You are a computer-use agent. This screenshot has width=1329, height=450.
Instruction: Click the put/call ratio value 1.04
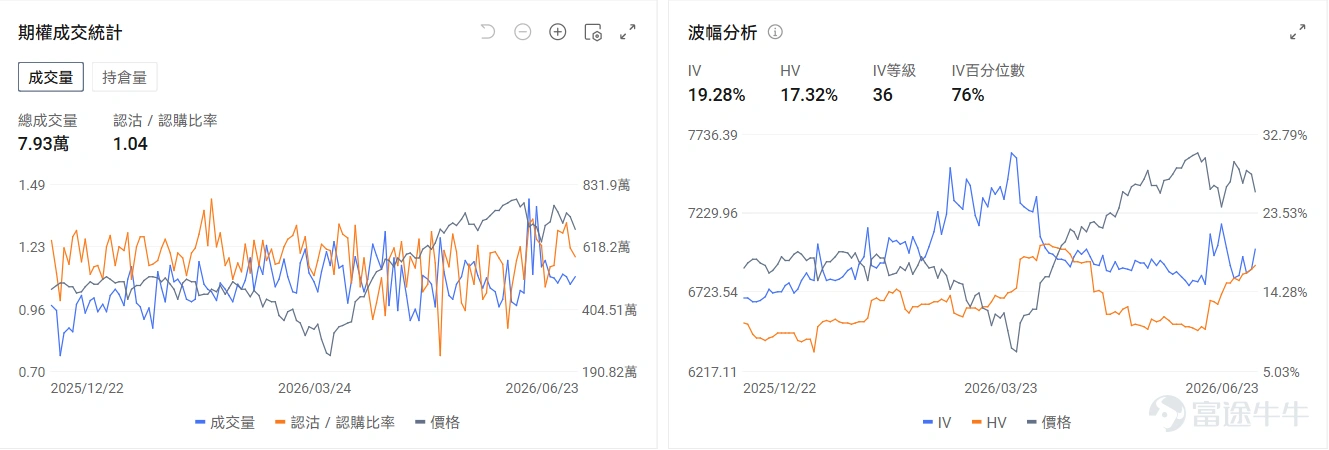click(130, 144)
